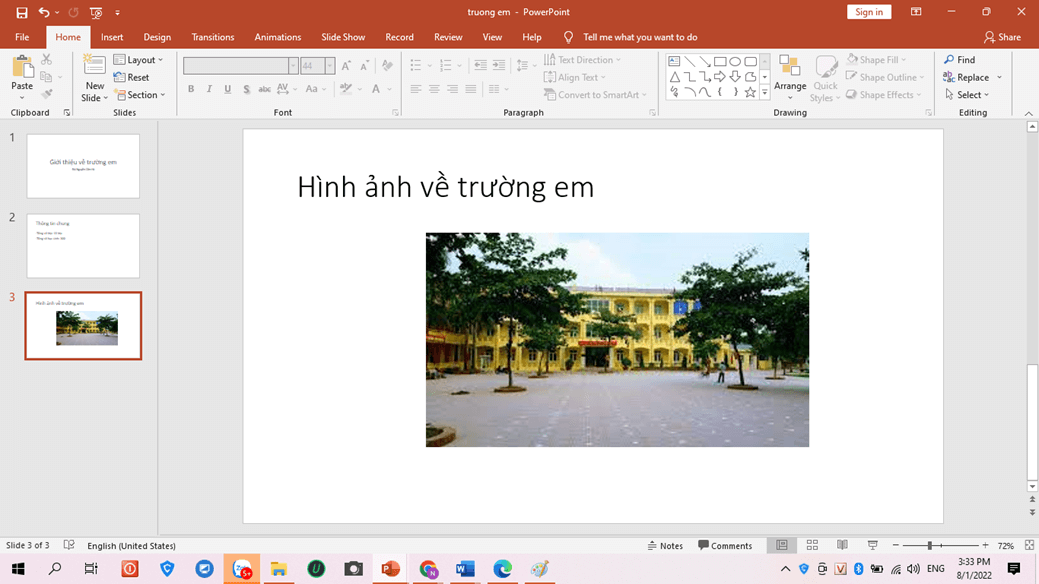Switch to the Animations tab
The width and height of the screenshot is (1039, 584).
[277, 37]
